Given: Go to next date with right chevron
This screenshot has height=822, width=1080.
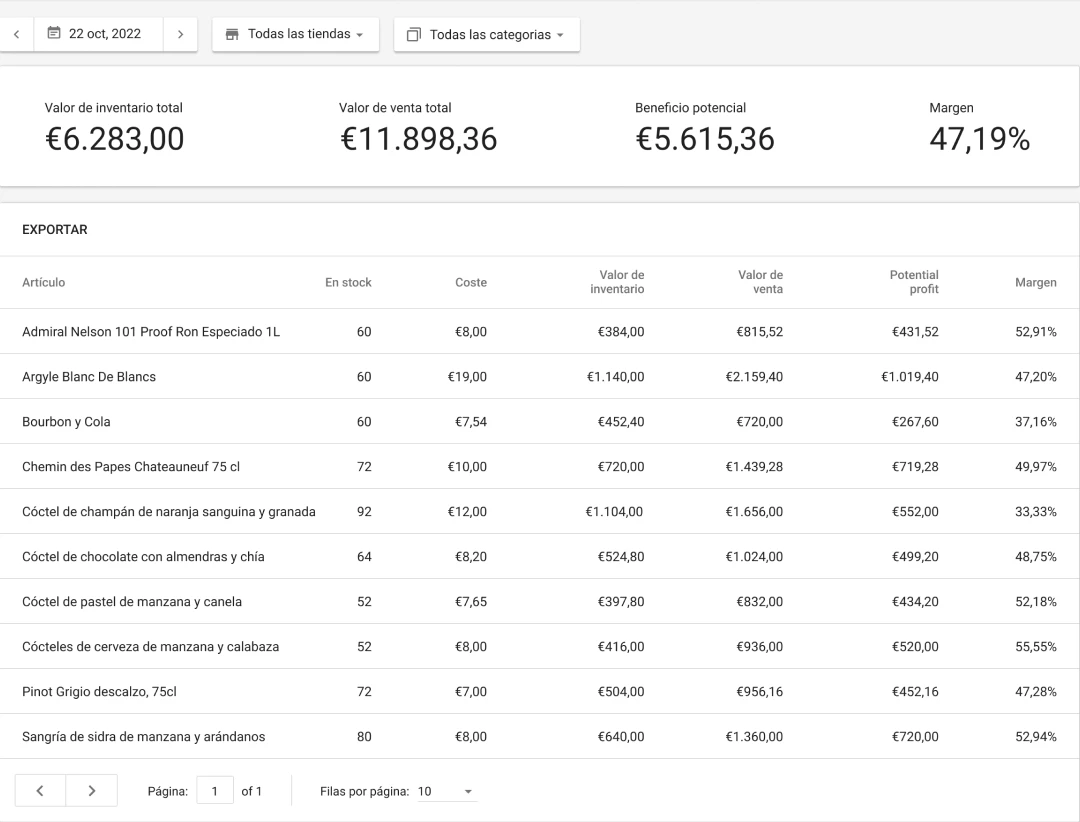Looking at the screenshot, I should pos(180,34).
